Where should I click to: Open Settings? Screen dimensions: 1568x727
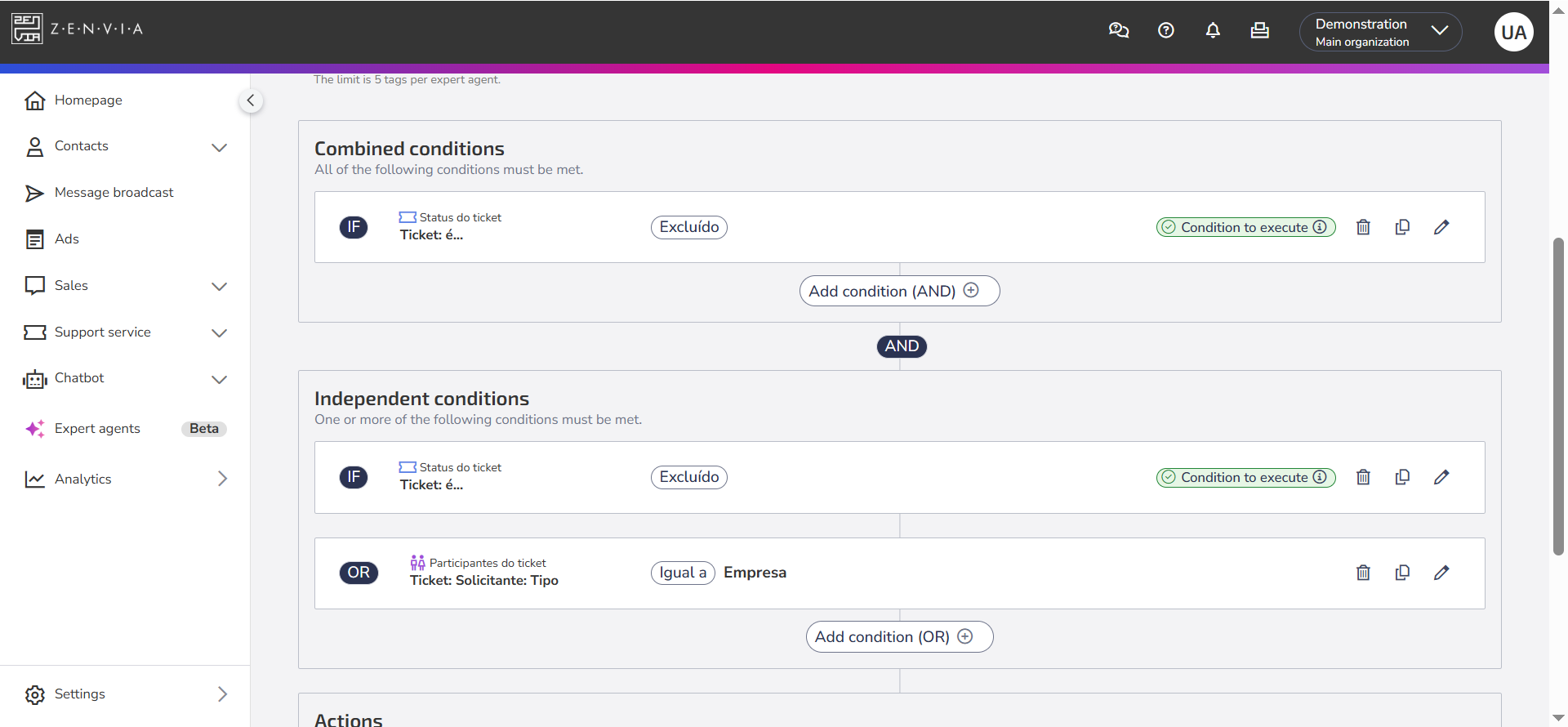click(x=80, y=694)
